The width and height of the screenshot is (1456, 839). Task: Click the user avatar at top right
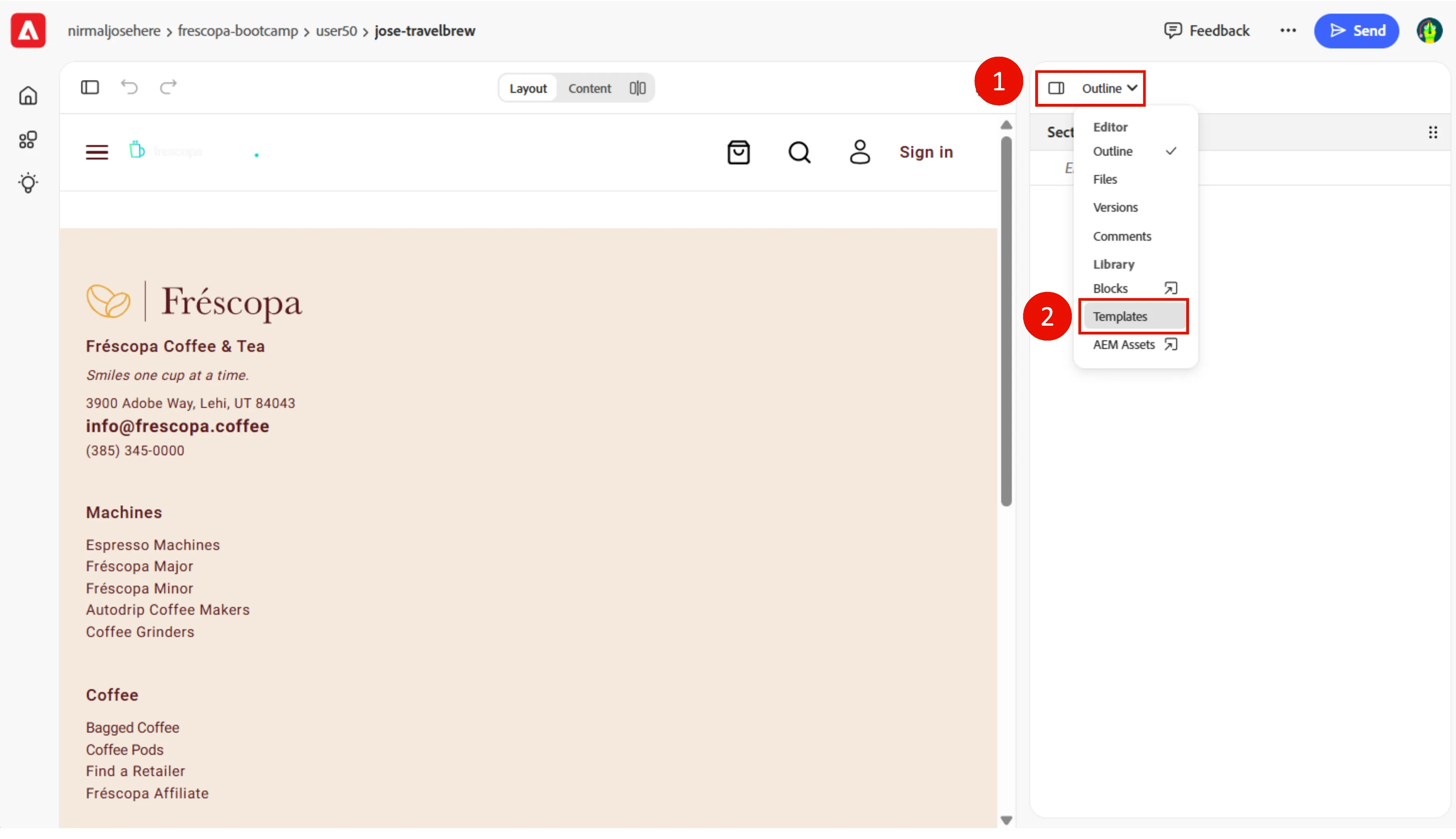[x=1429, y=31]
